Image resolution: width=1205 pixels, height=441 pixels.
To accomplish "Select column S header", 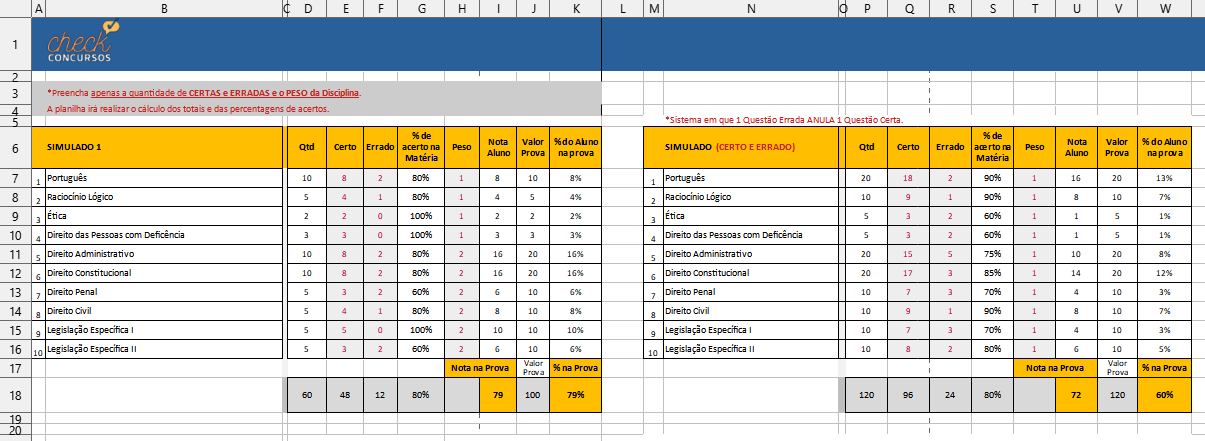I will (x=992, y=8).
